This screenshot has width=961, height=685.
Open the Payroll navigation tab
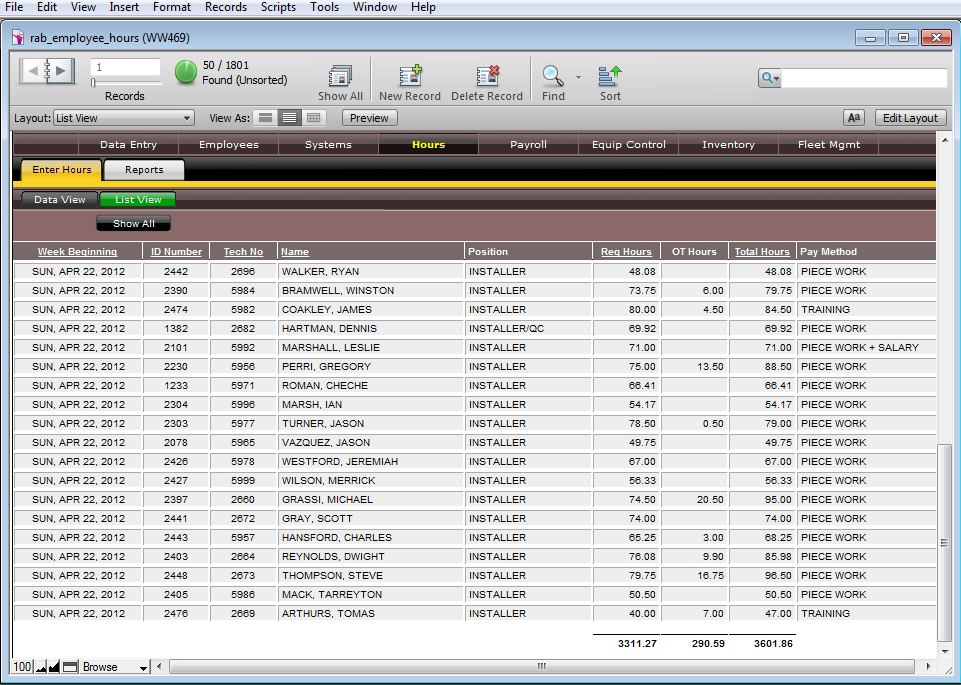[x=528, y=145]
